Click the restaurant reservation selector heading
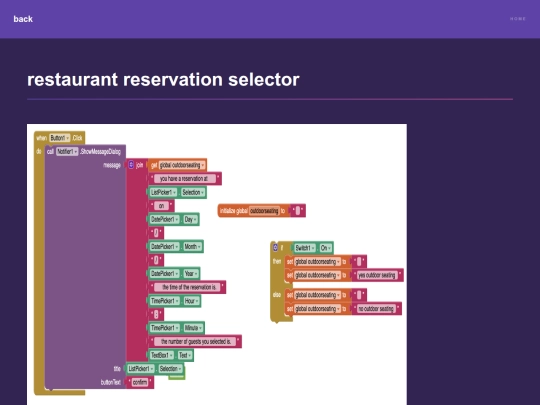Screen dimensions: 540x405 (x=163, y=80)
